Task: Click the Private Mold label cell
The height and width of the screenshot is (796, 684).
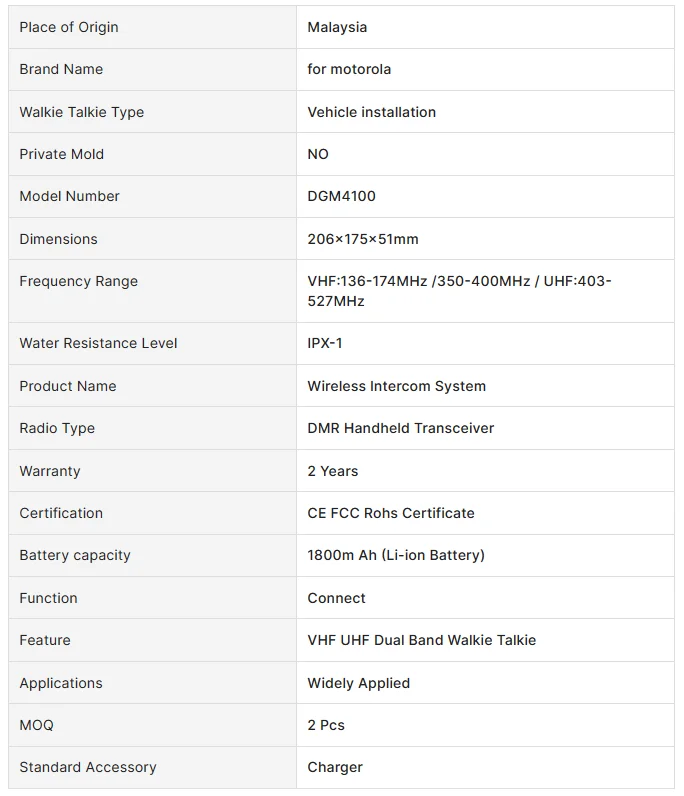Action: click(x=62, y=154)
